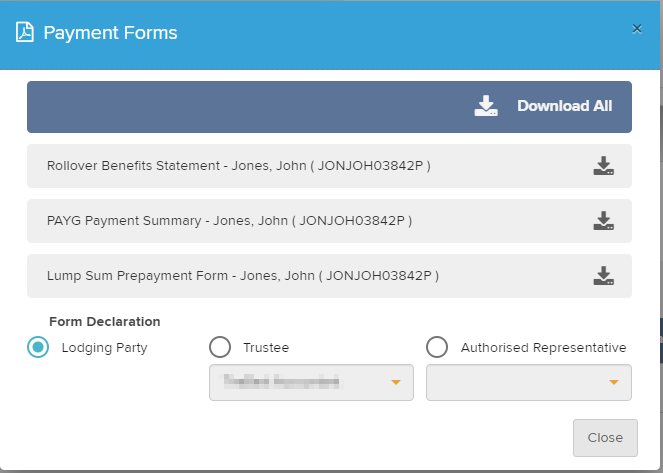
Task: Expand the Trustee dropdown arrow
Action: (396, 383)
